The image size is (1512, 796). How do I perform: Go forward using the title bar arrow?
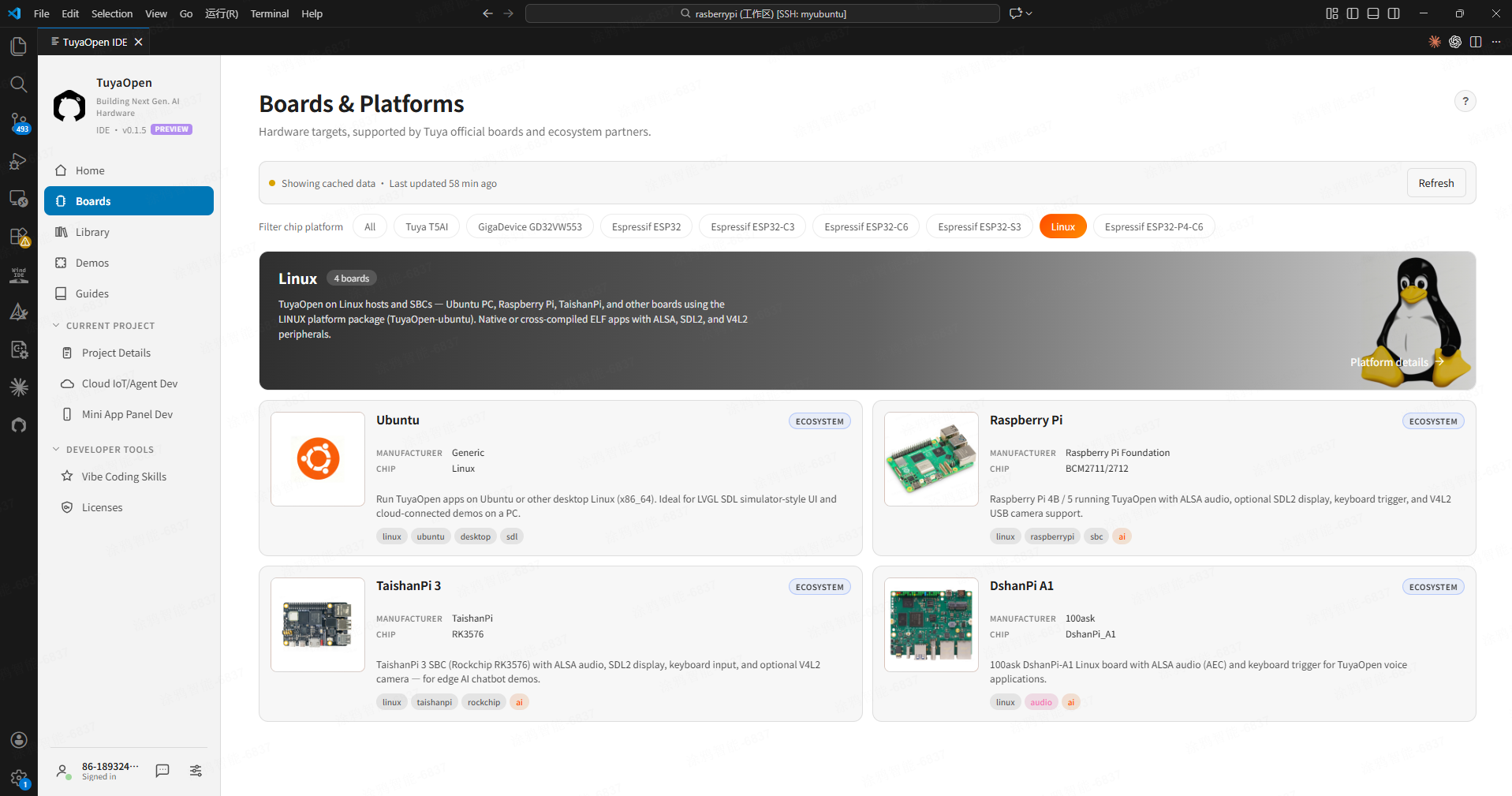[x=508, y=13]
